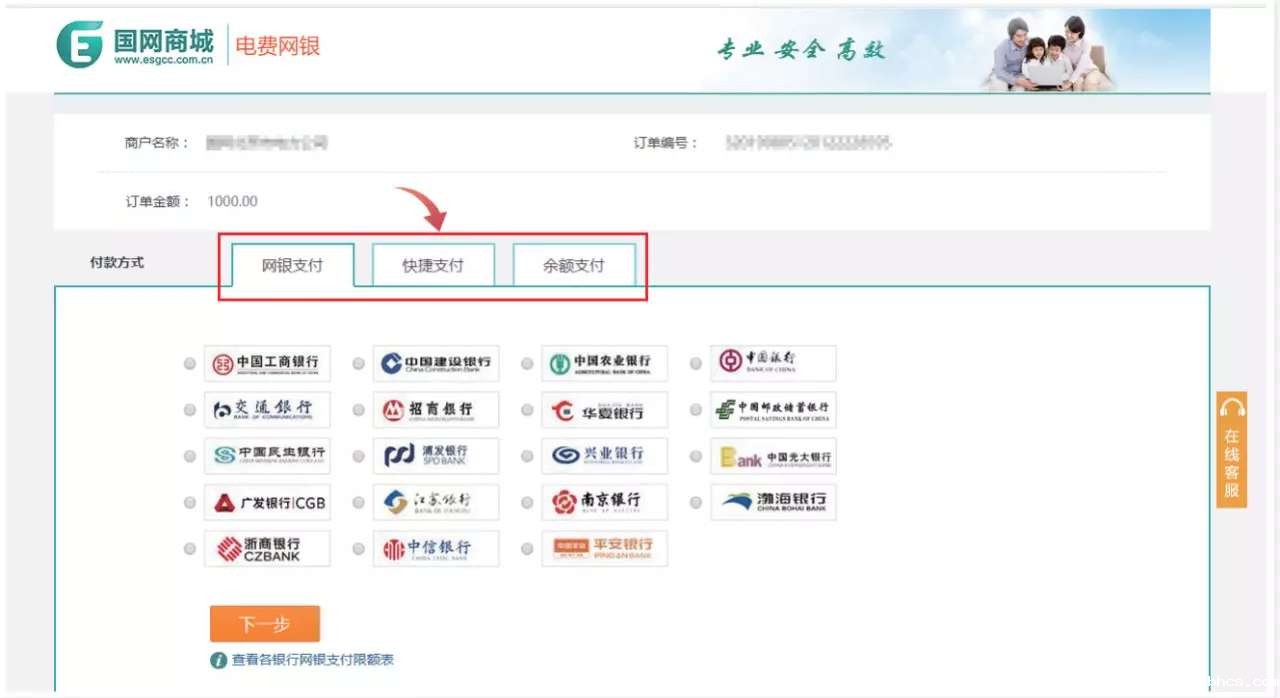This screenshot has height=698, width=1280.
Task: Select the Huaxia Bank radio button
Action: click(x=527, y=411)
